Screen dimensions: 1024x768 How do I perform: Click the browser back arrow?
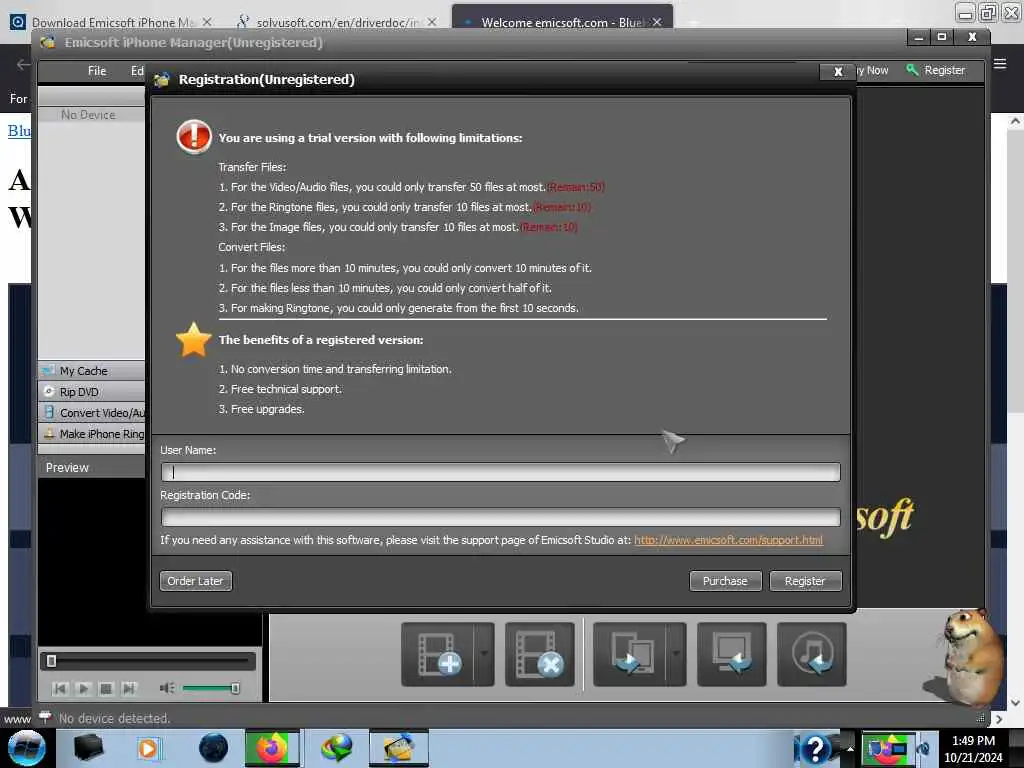pos(23,64)
